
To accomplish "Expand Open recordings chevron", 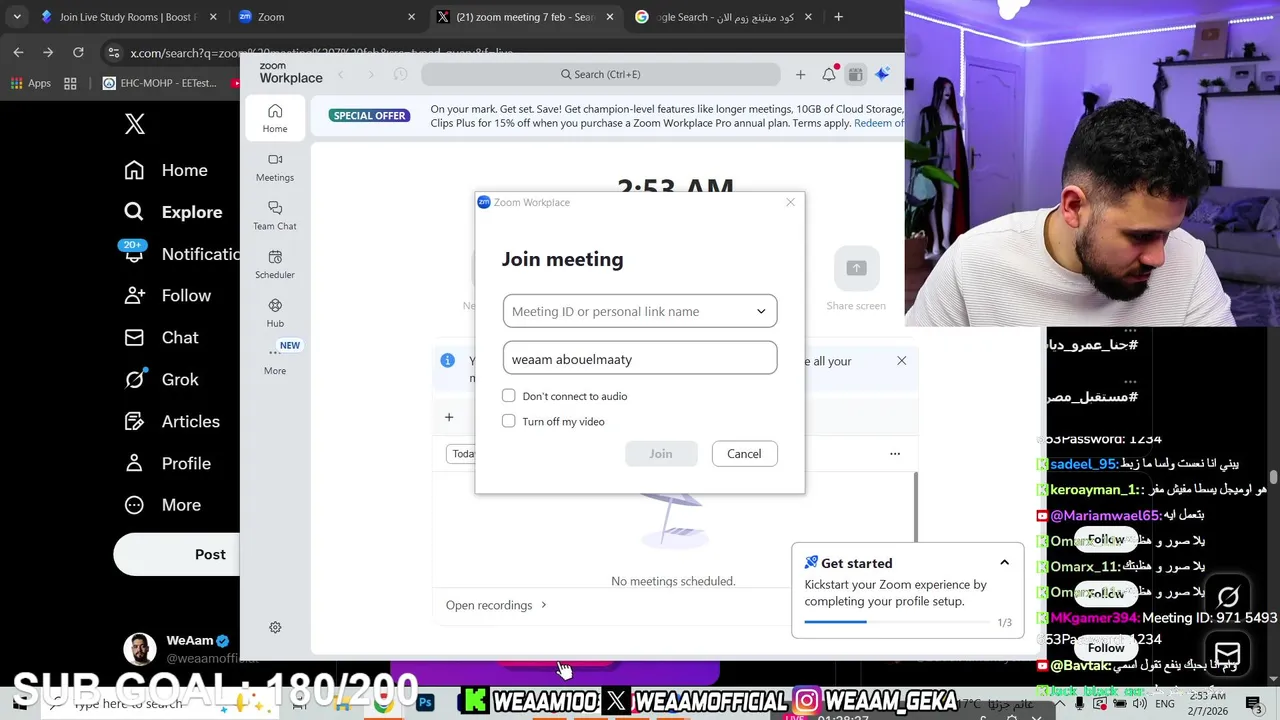I will (544, 605).
